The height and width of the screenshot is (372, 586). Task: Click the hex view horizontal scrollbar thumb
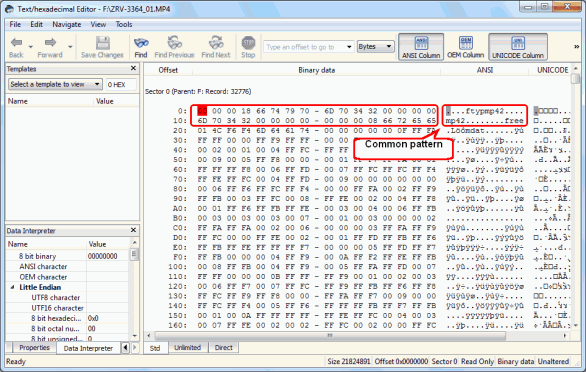pos(330,335)
